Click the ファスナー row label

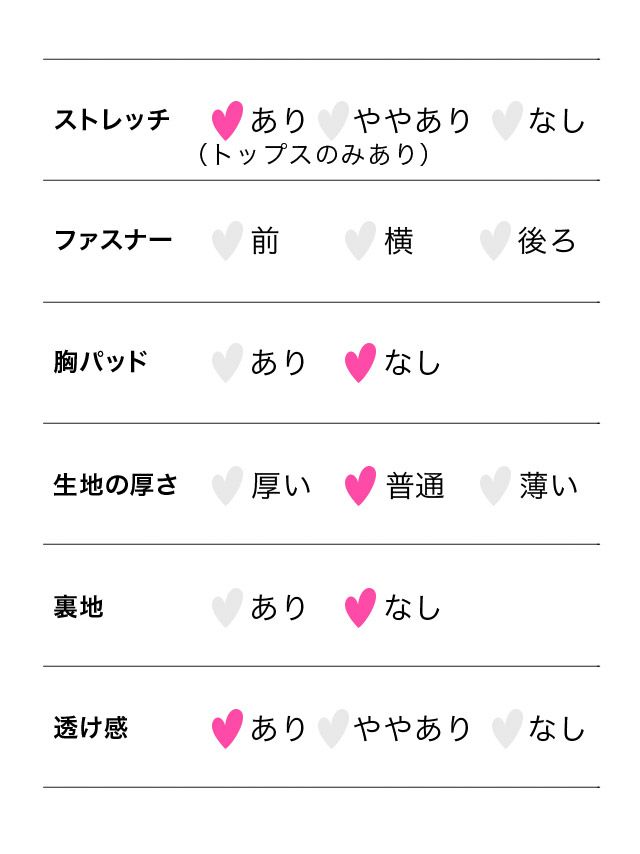click(112, 241)
